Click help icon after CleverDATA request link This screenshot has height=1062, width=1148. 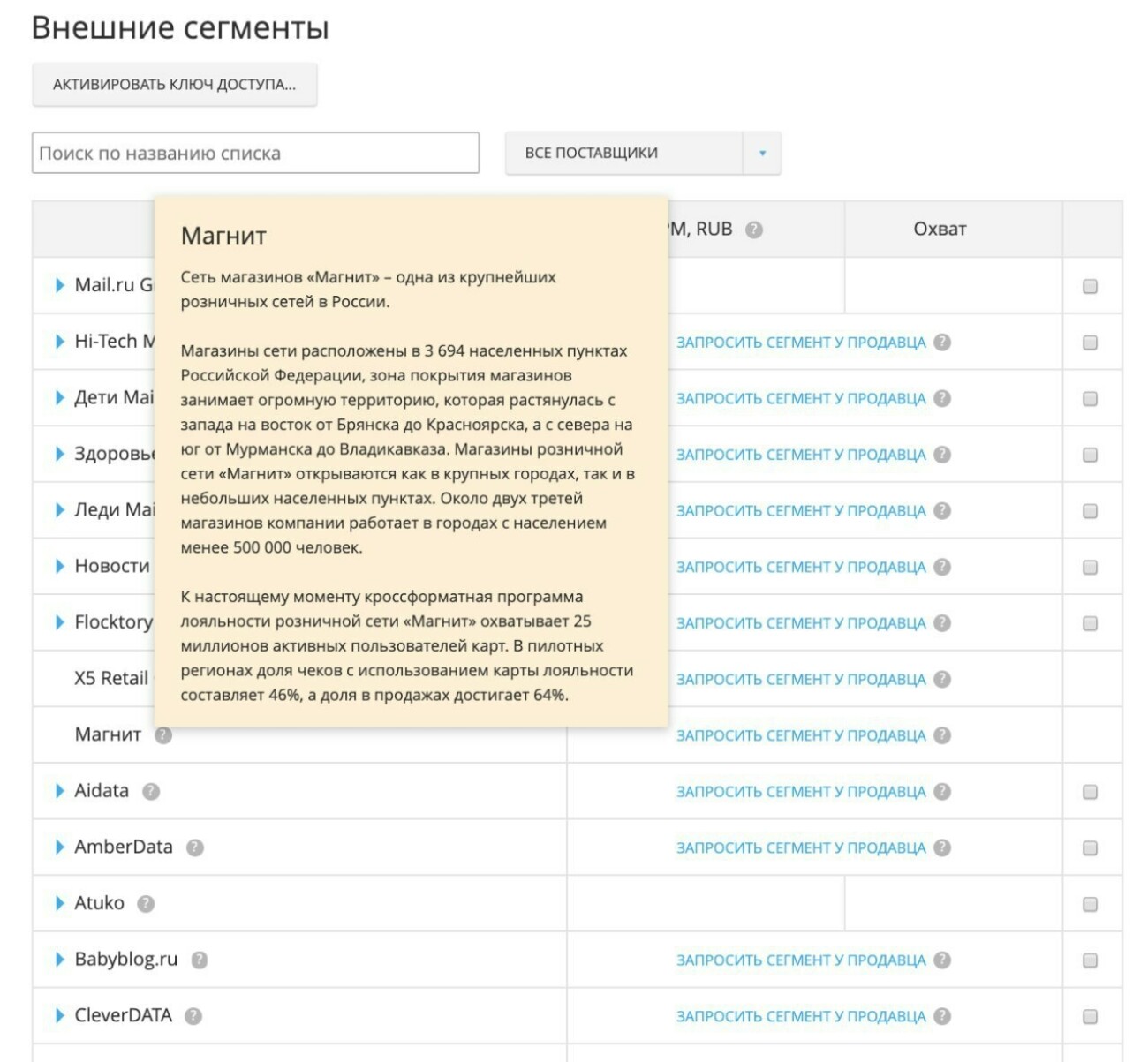(x=942, y=1016)
